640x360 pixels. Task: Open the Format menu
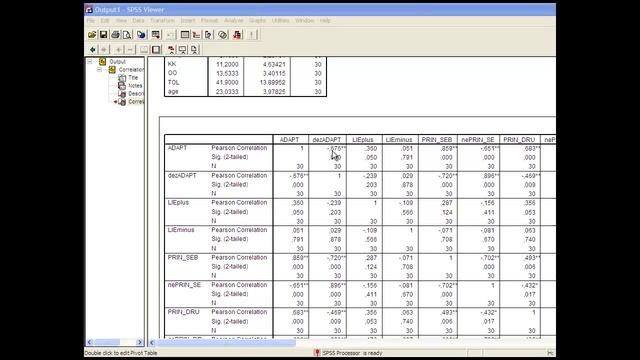pos(209,20)
